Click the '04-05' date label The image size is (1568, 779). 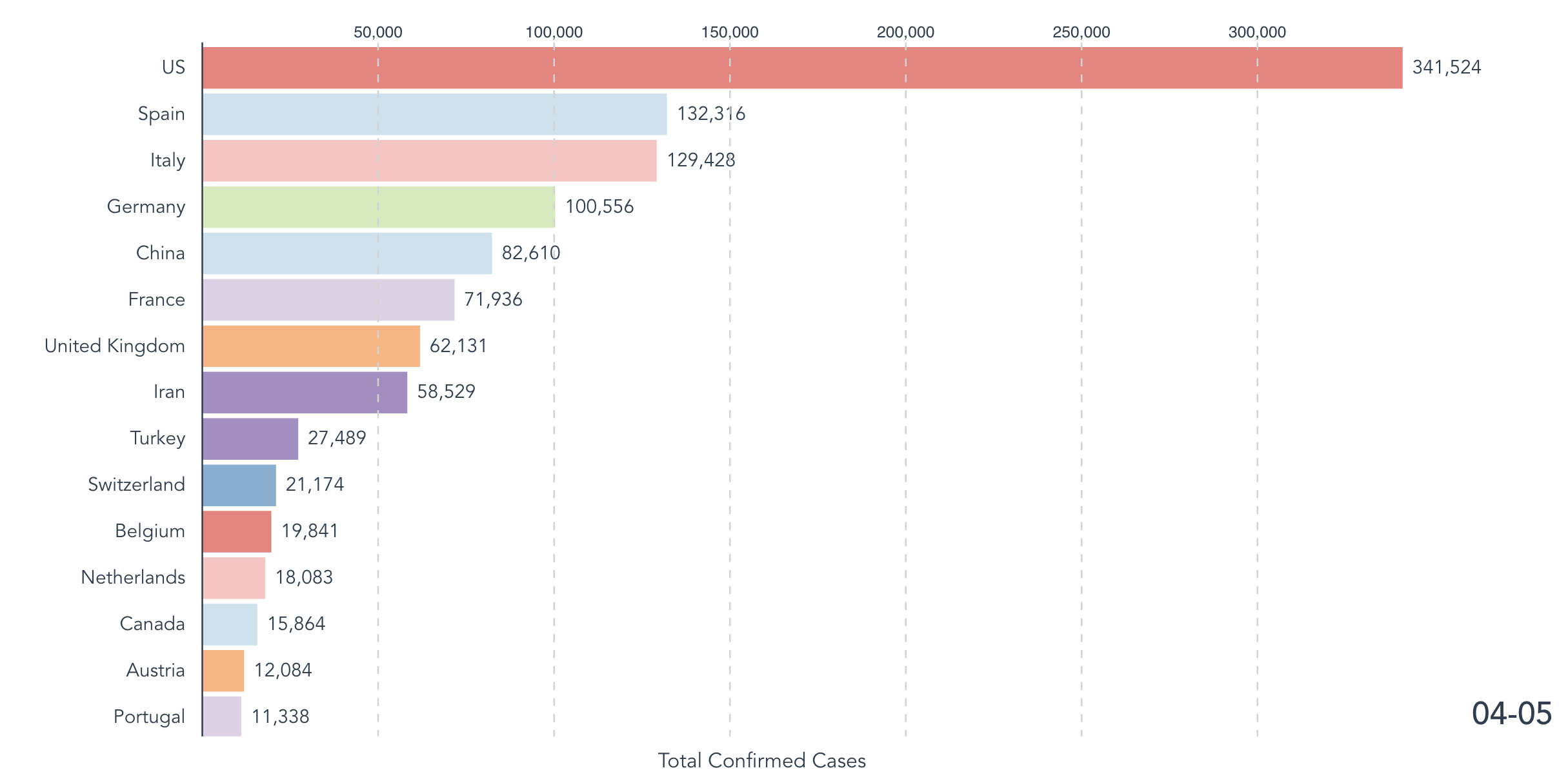coord(1512,714)
